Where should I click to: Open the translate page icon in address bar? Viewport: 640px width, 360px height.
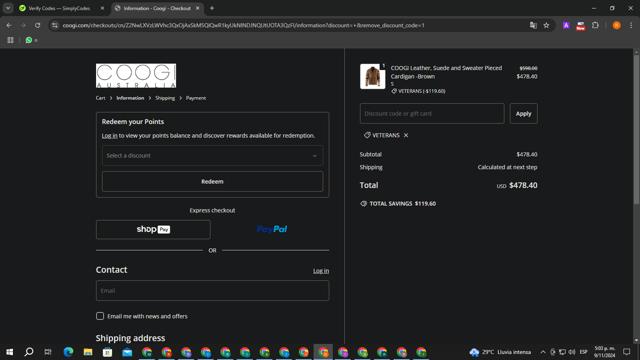[x=533, y=25]
